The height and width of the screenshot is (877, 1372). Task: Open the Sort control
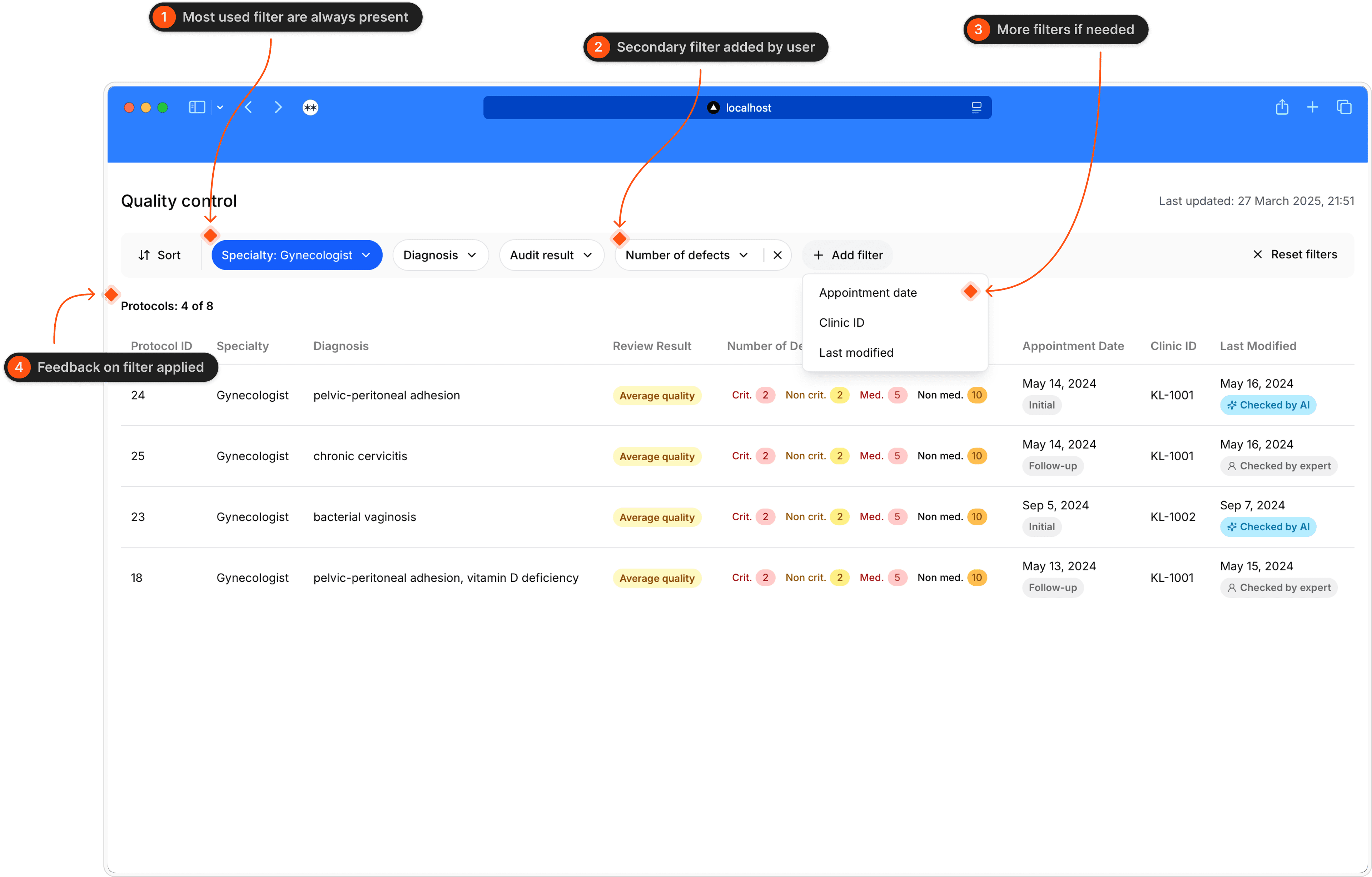click(160, 255)
